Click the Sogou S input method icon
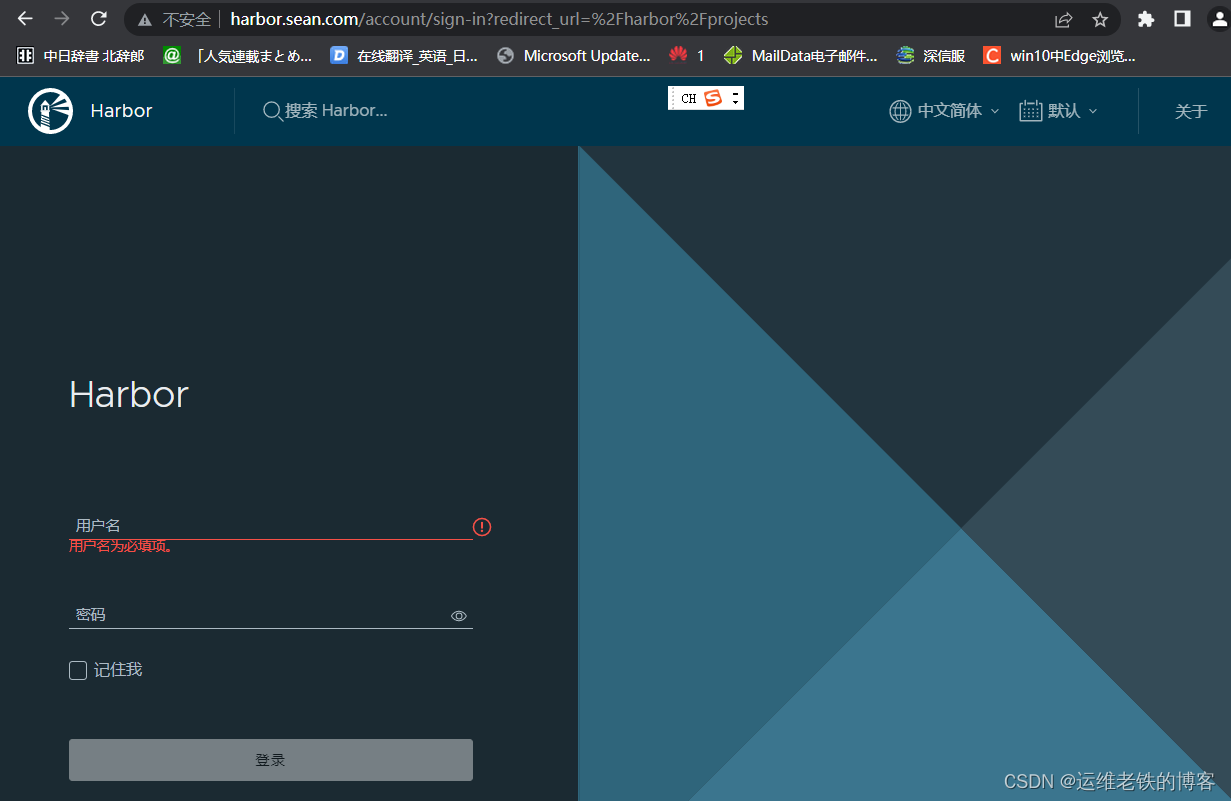1231x801 pixels. [x=713, y=98]
